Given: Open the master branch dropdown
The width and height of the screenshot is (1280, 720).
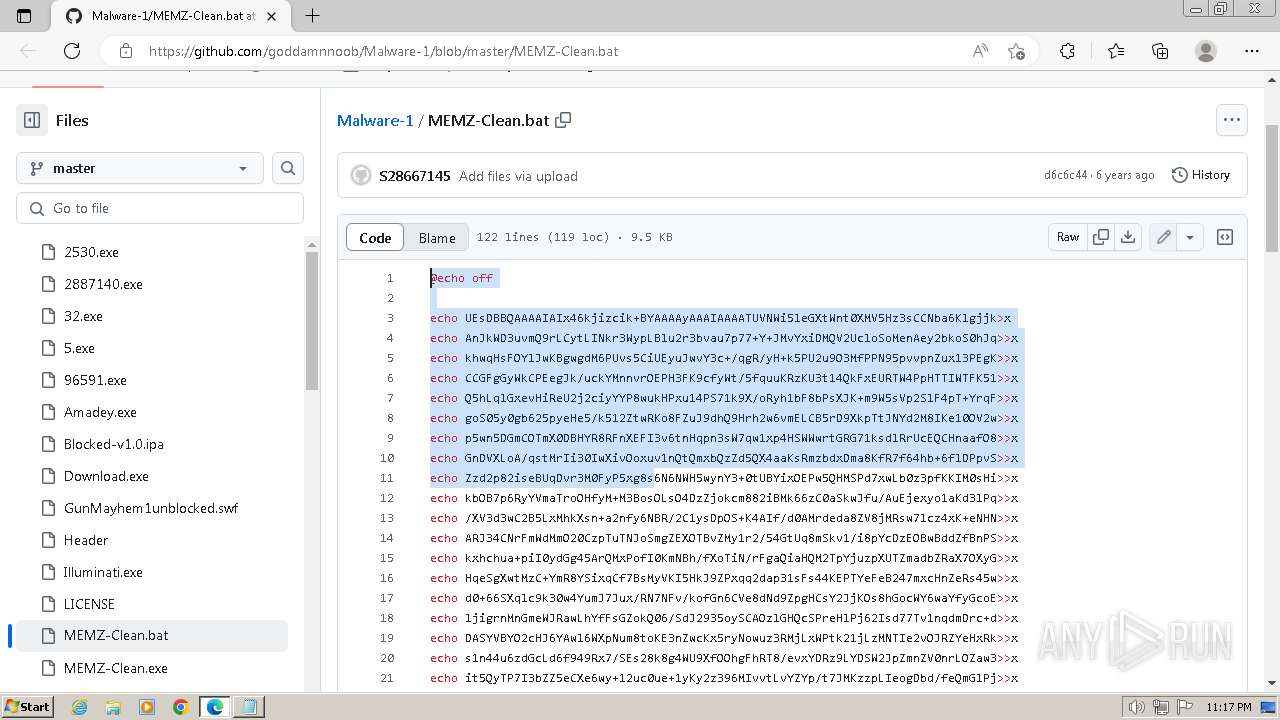Looking at the screenshot, I should tap(140, 168).
